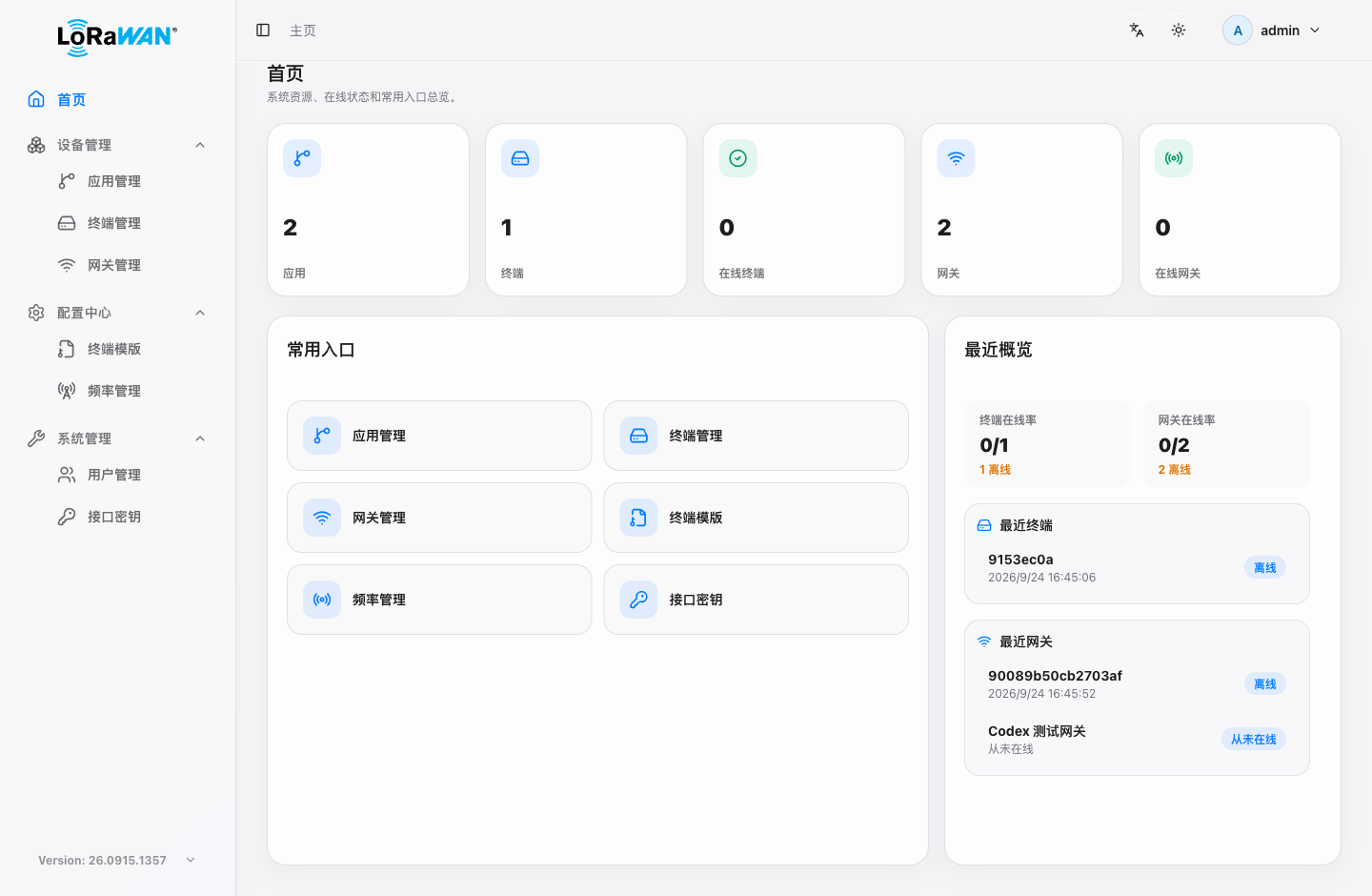
Task: Click the 最近网关 header wifi icon
Action: [x=984, y=641]
